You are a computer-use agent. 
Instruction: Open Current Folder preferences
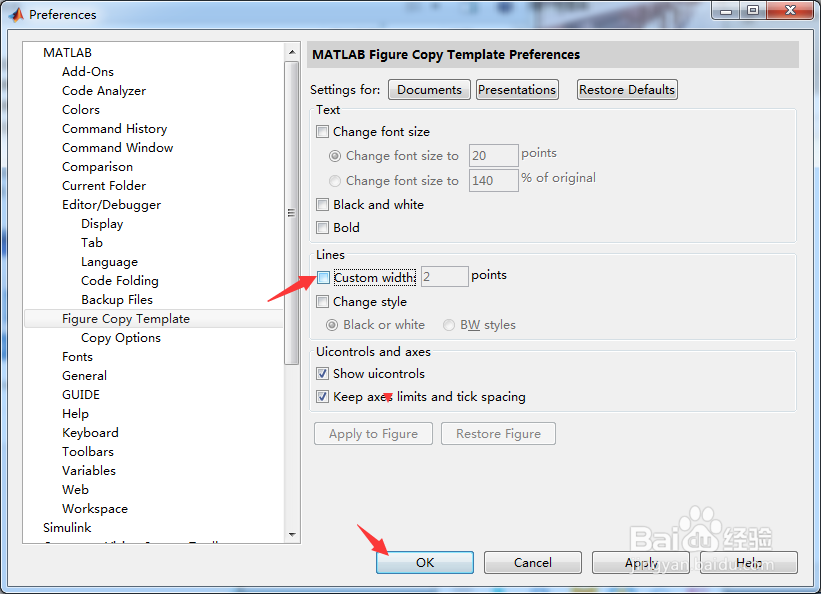(104, 185)
